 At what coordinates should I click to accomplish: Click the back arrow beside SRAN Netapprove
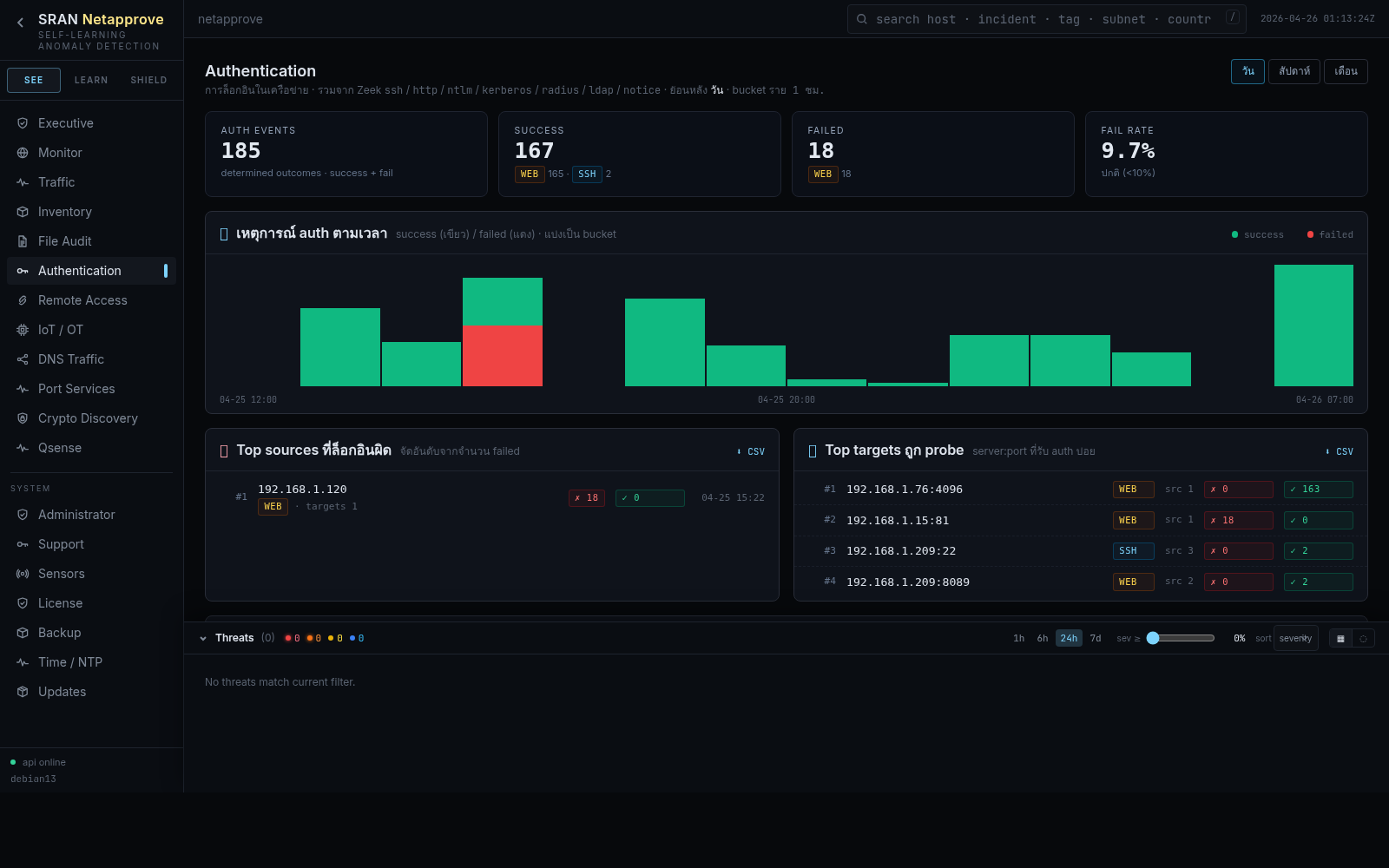click(x=20, y=23)
